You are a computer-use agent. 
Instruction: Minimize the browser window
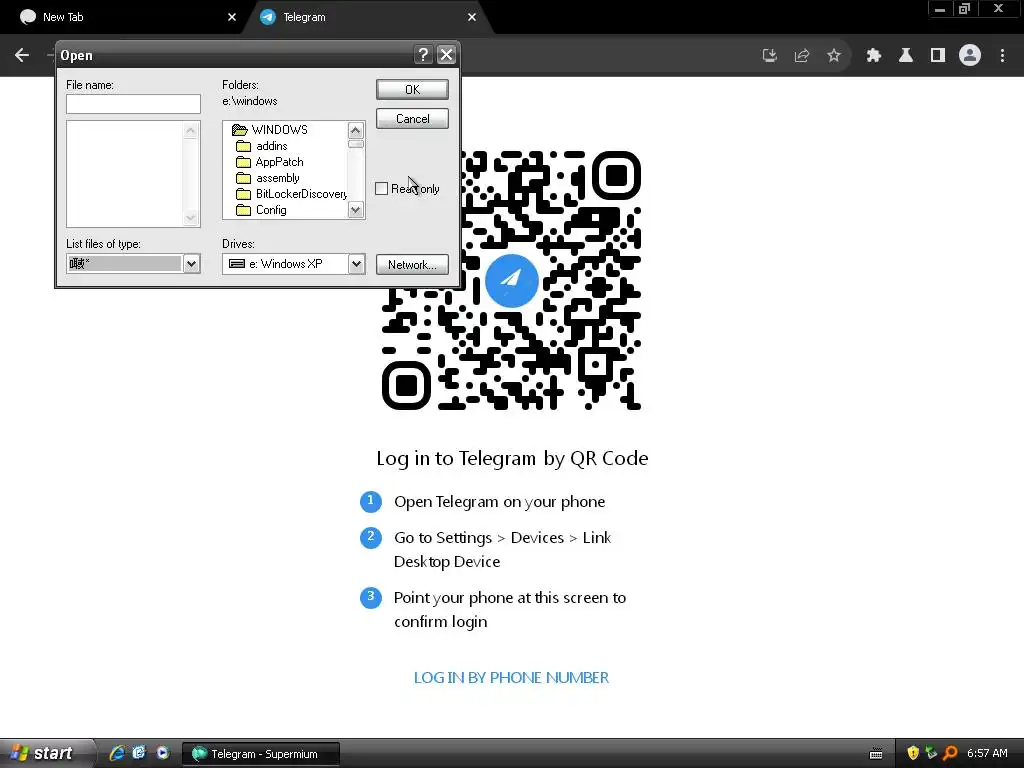(940, 9)
